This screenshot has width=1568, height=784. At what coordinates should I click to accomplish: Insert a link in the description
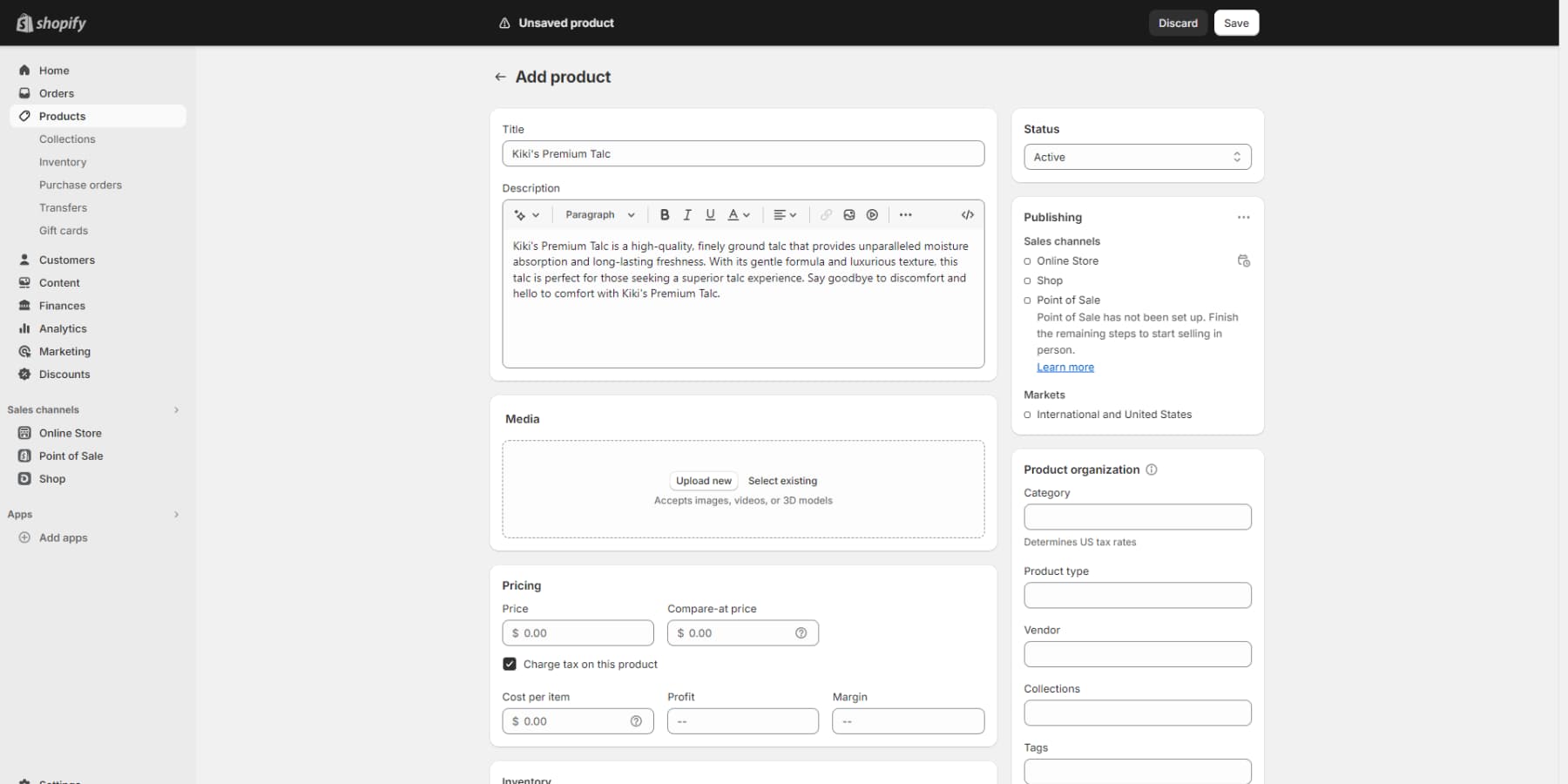tap(826, 214)
